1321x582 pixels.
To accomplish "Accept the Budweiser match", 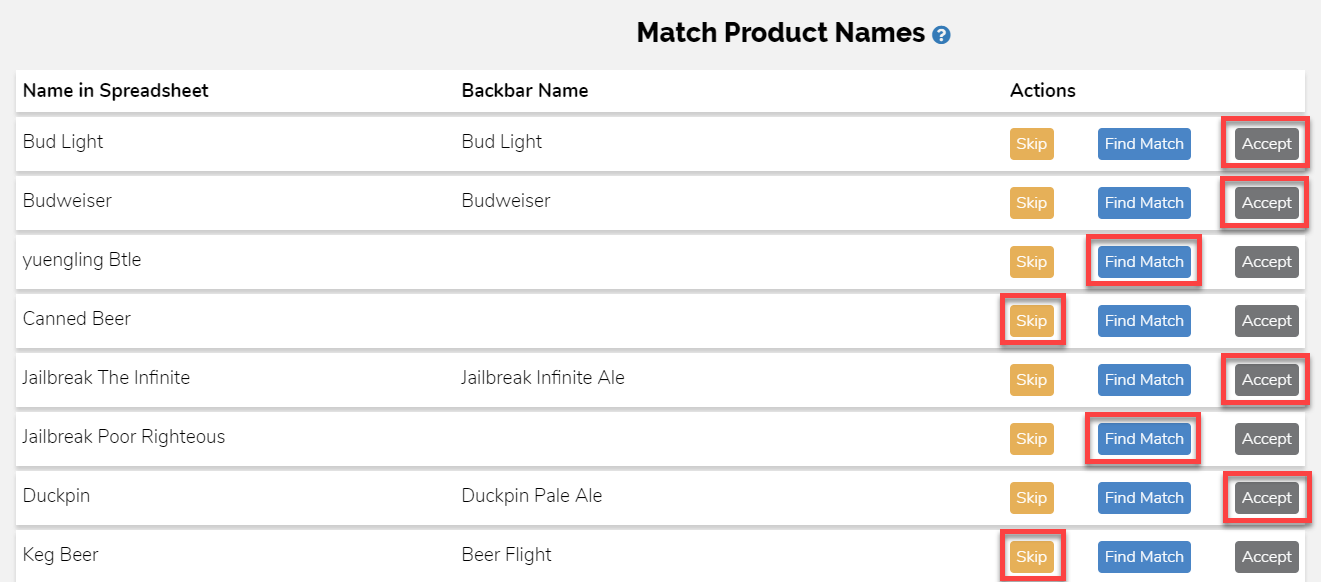I will coord(1266,202).
